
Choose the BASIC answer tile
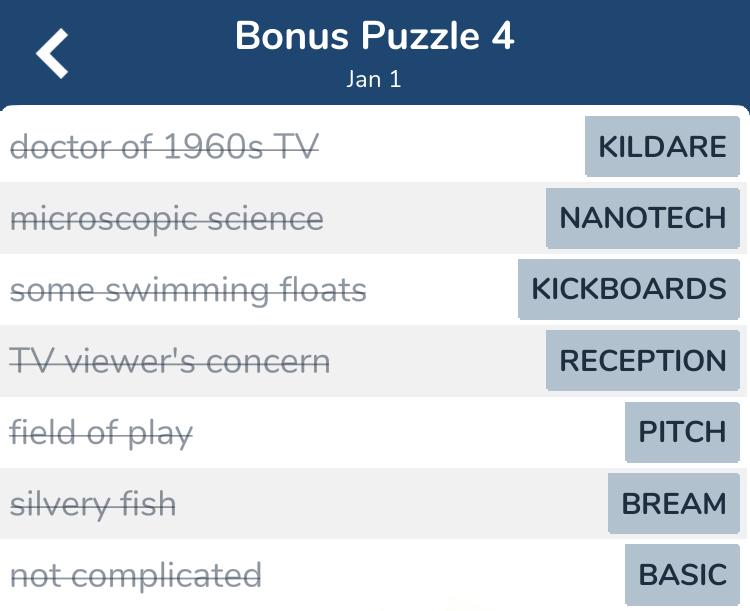pyautogui.click(x=682, y=575)
